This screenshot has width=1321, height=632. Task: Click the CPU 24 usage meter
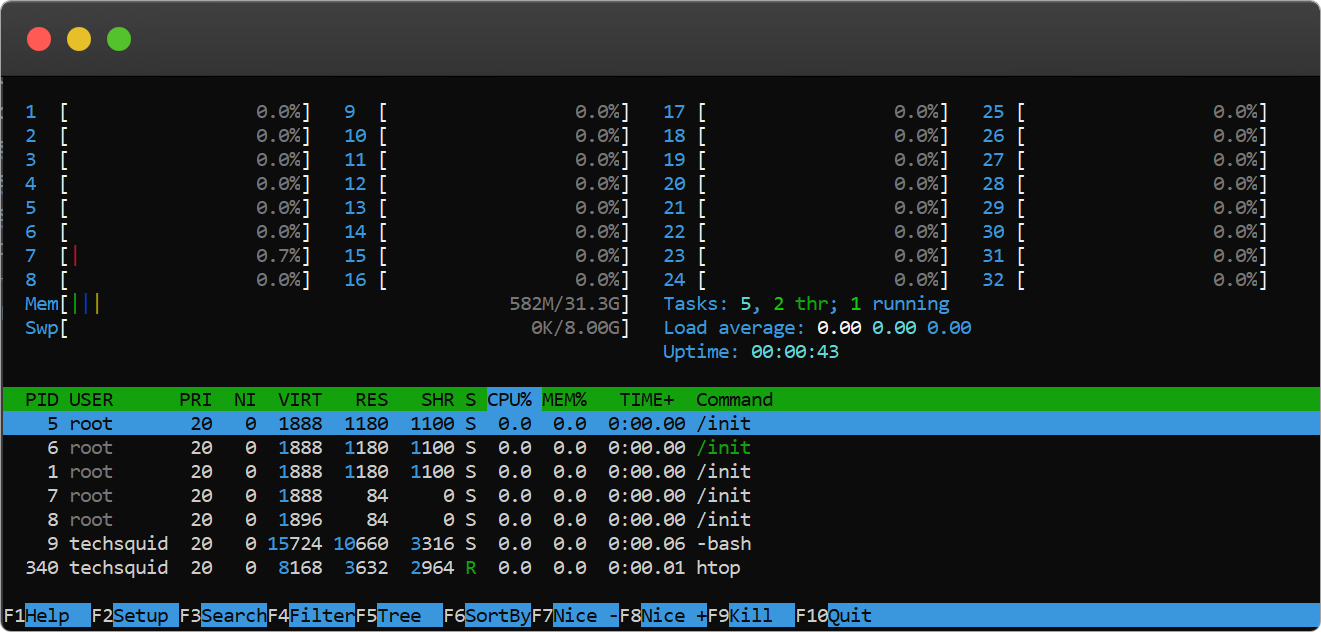tap(807, 280)
